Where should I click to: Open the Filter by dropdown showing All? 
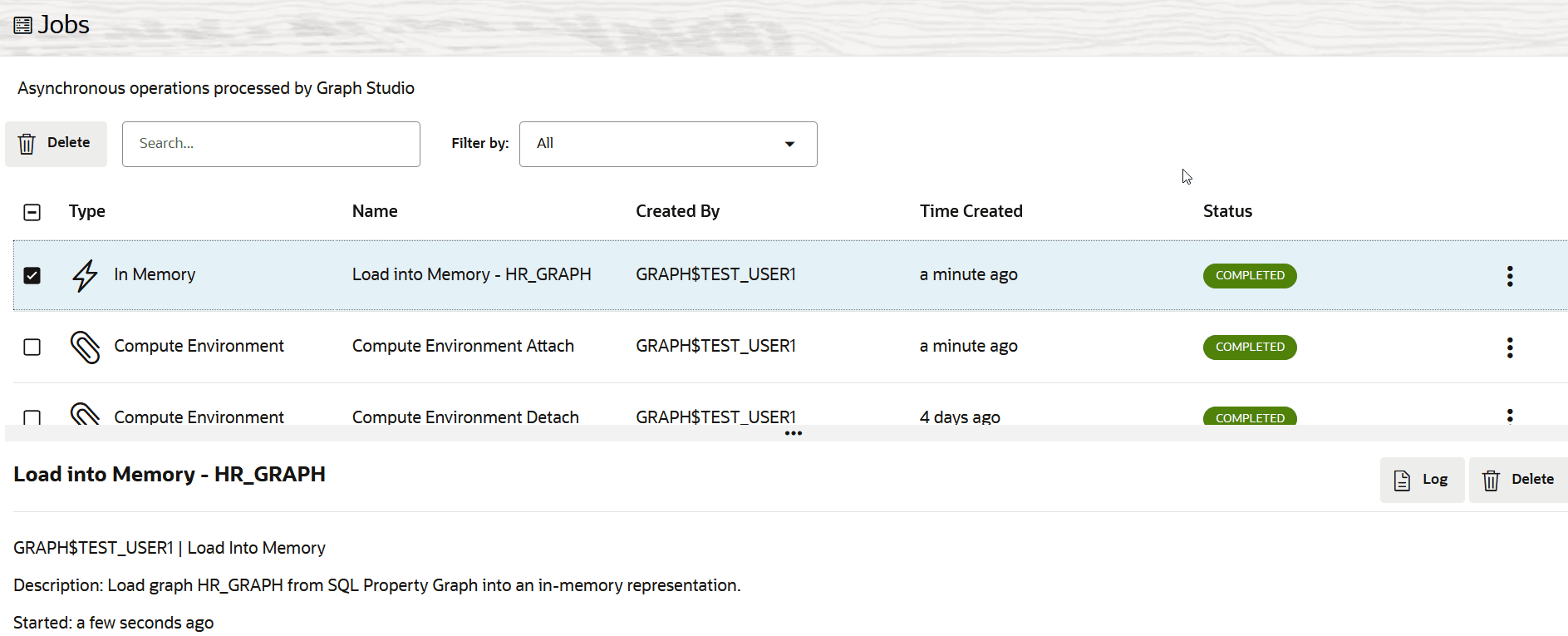[668, 144]
